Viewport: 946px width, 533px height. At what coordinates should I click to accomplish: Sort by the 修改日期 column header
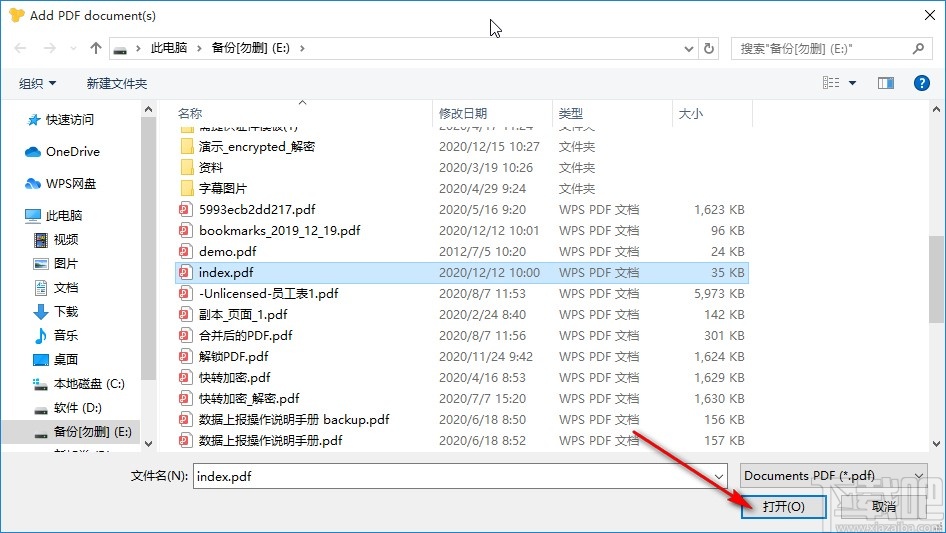(463, 113)
